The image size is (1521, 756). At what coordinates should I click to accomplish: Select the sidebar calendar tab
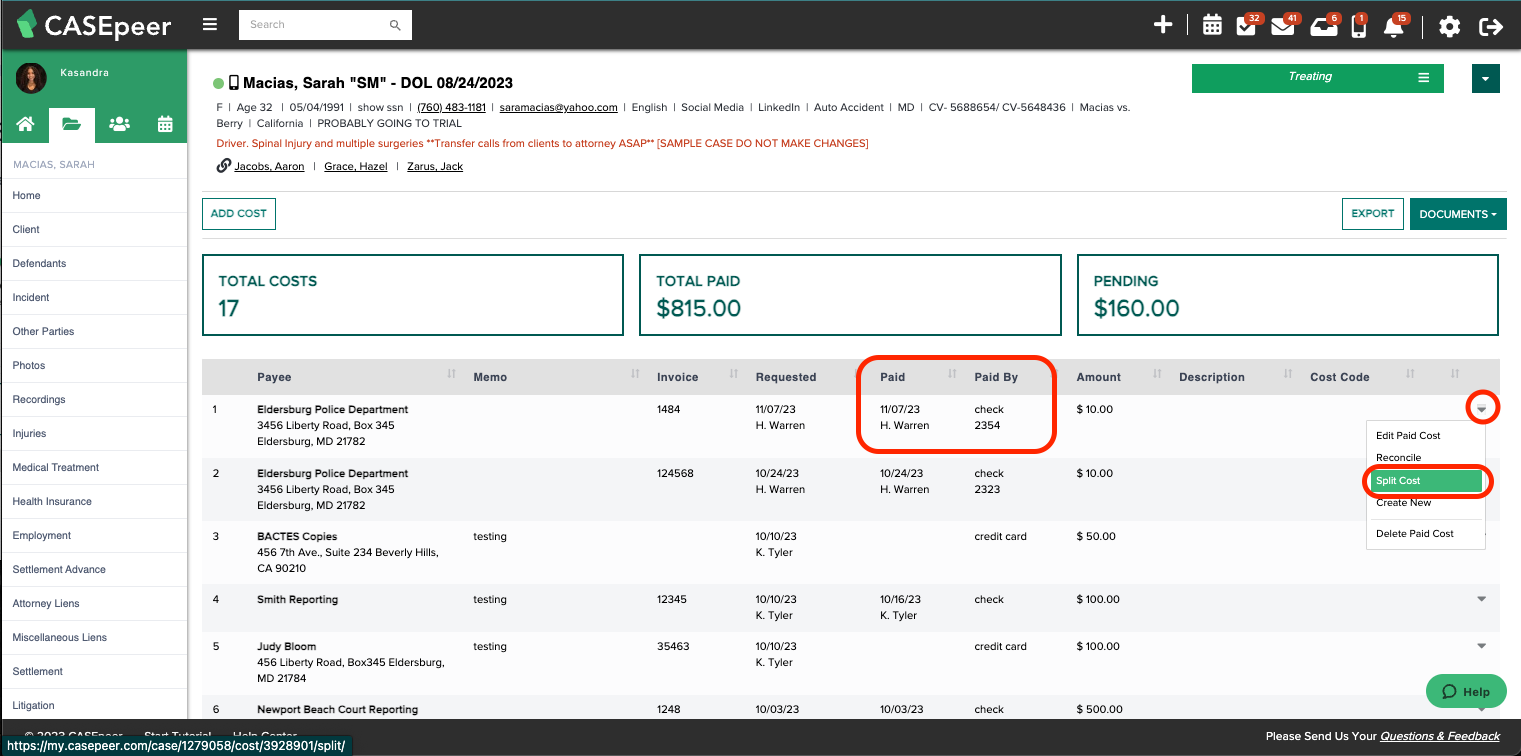tap(165, 124)
